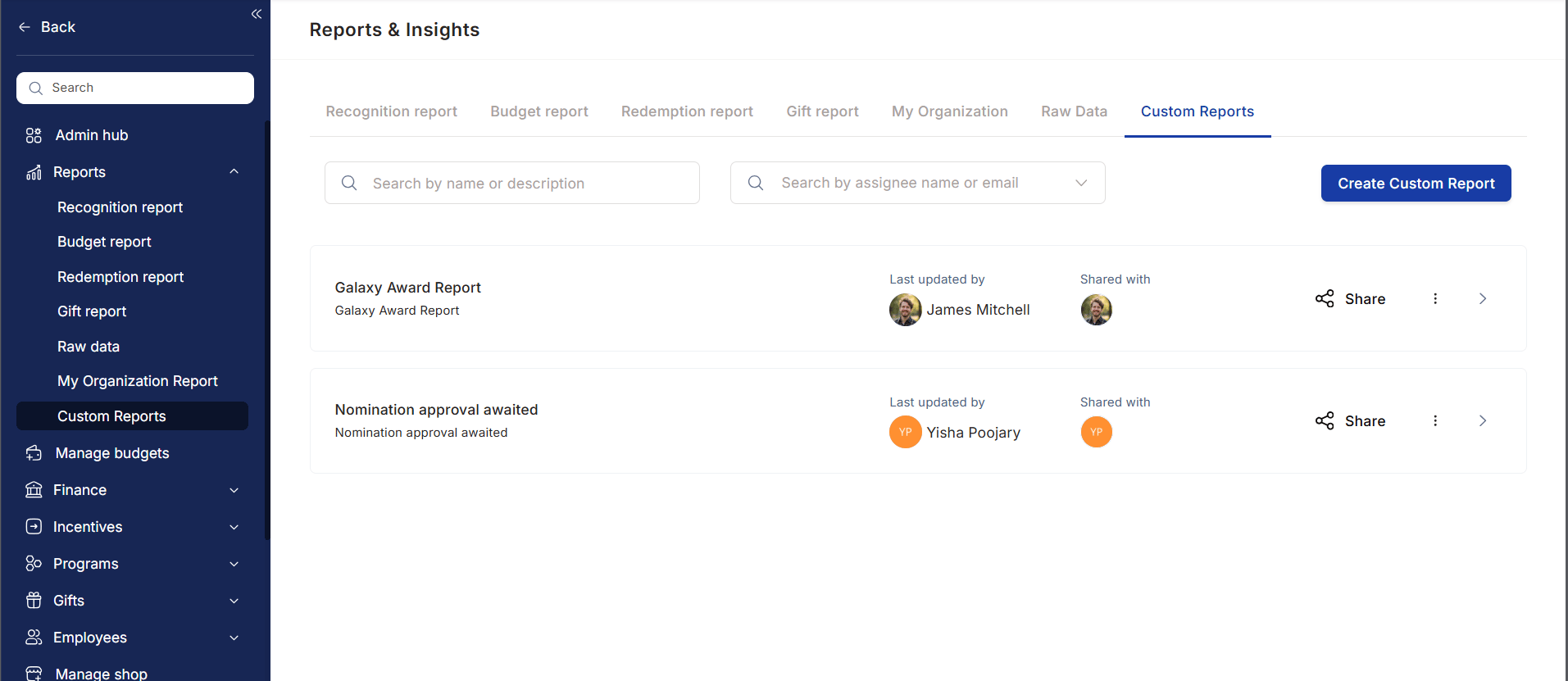Image resolution: width=1568 pixels, height=681 pixels.
Task: Click the Finance bank icon
Action: [34, 490]
